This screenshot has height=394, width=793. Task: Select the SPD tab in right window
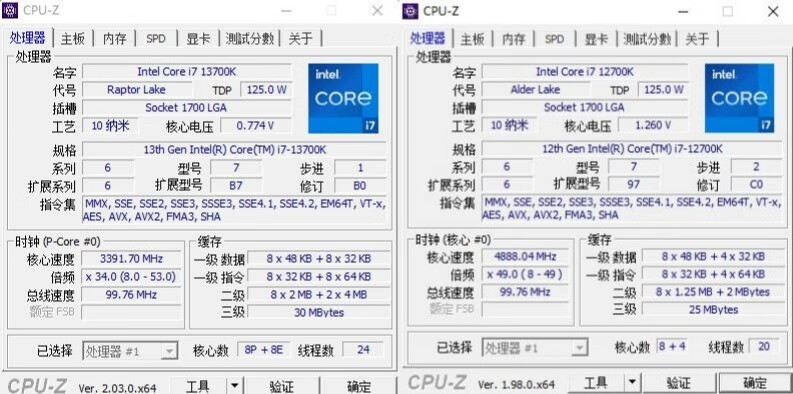(554, 38)
